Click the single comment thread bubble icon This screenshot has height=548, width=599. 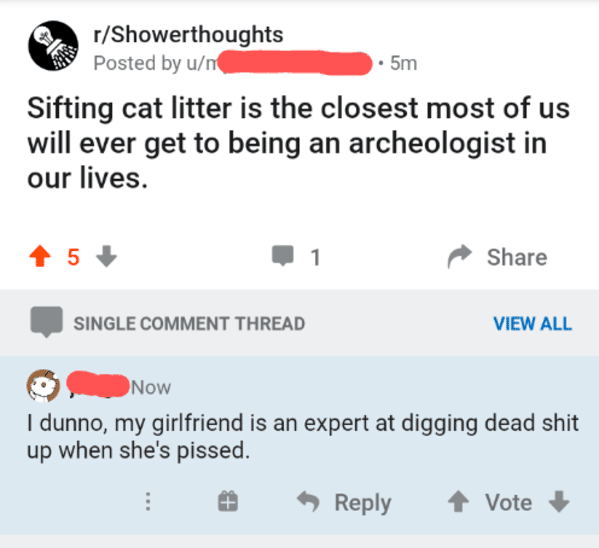(47, 322)
